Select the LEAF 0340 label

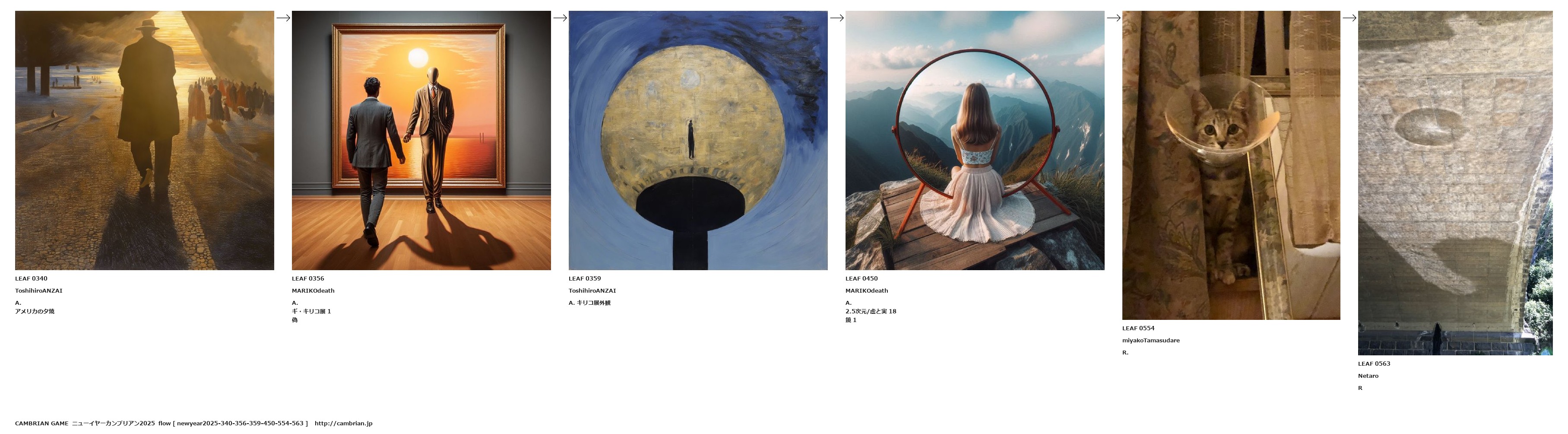[x=31, y=278]
